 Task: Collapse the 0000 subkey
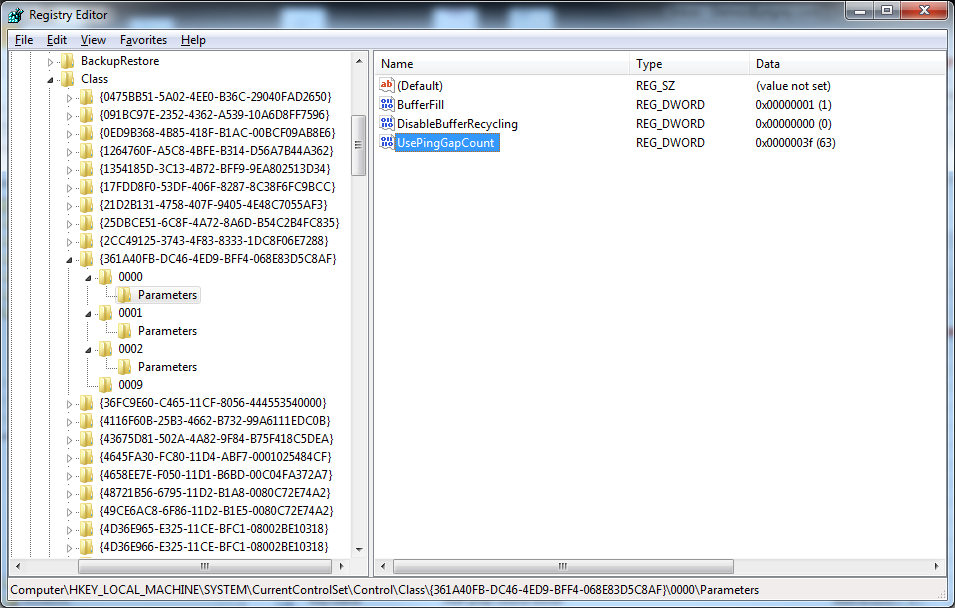pos(88,278)
